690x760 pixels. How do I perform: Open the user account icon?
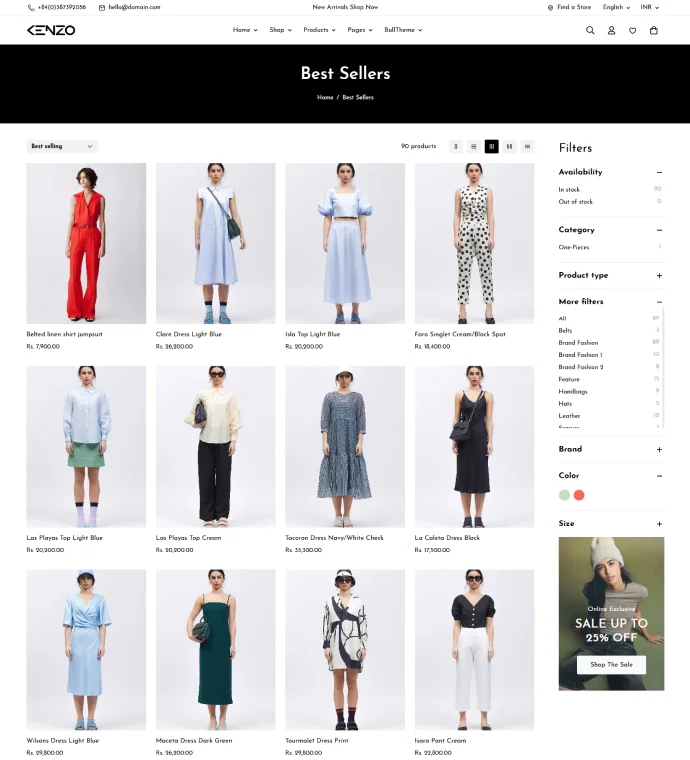click(611, 30)
